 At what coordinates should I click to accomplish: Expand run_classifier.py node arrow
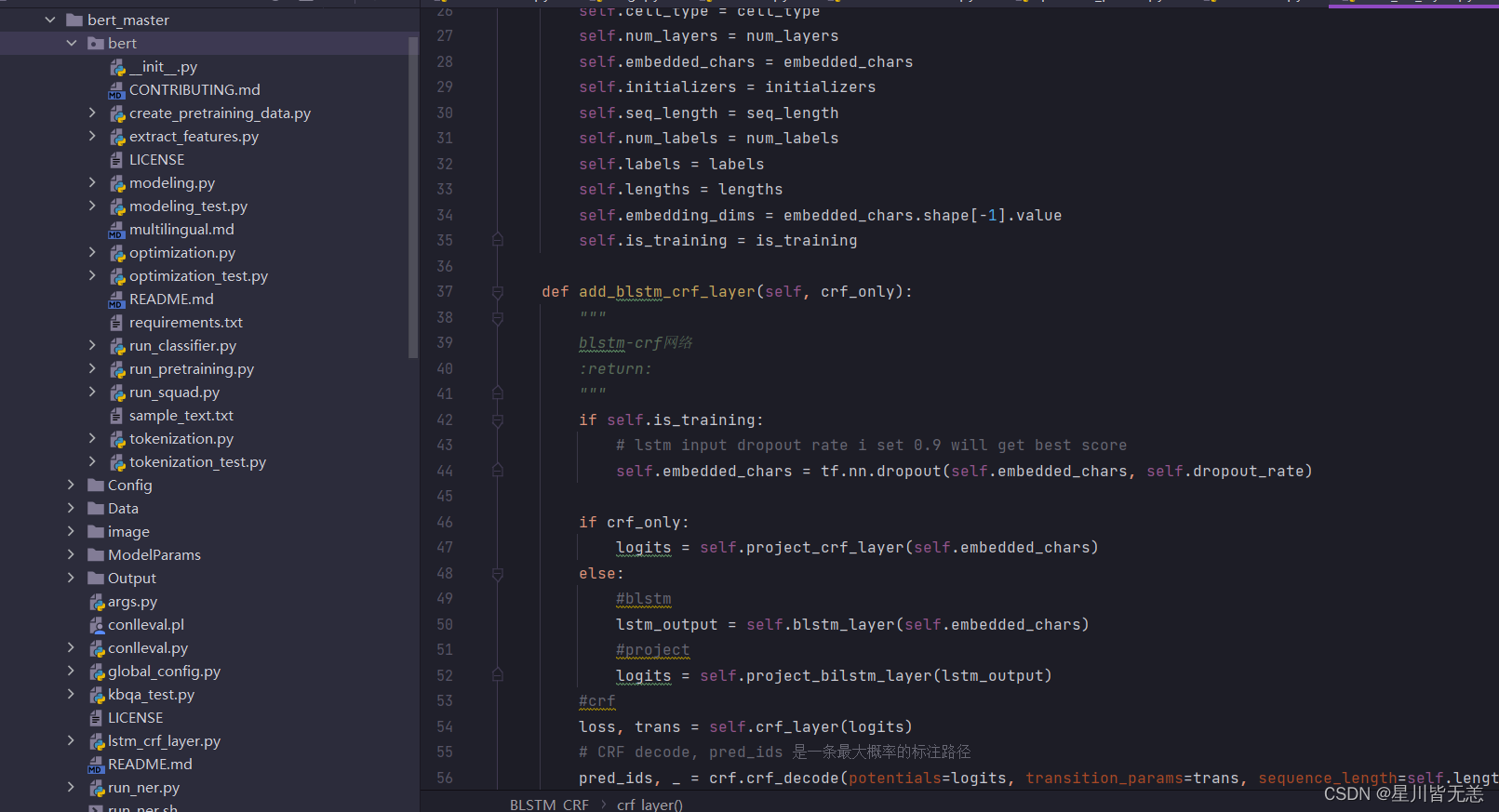(92, 345)
